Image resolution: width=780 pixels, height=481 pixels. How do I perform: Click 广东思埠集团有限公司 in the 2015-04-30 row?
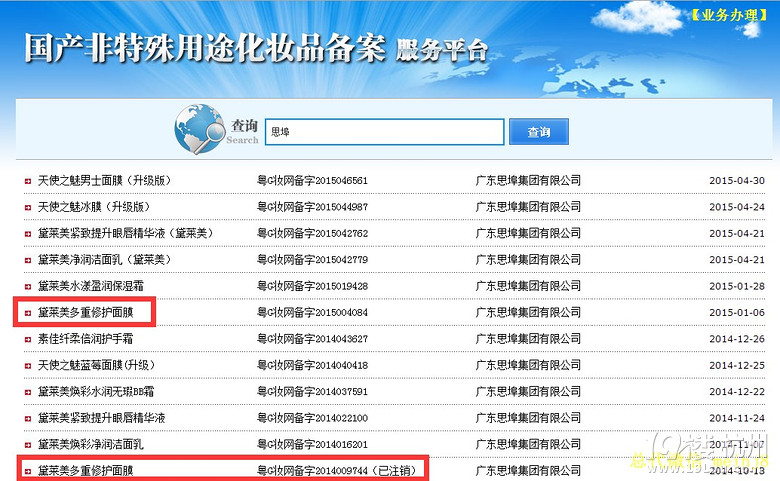(x=528, y=181)
